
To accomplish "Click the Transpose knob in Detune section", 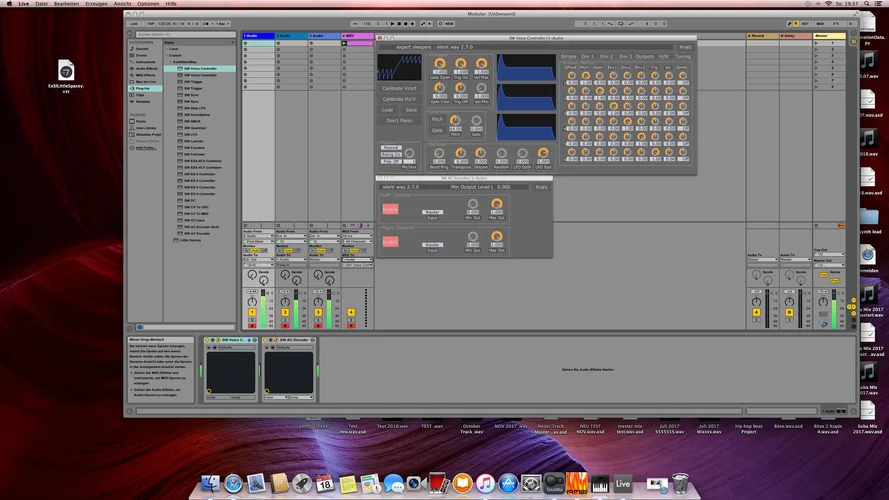I will 460,152.
